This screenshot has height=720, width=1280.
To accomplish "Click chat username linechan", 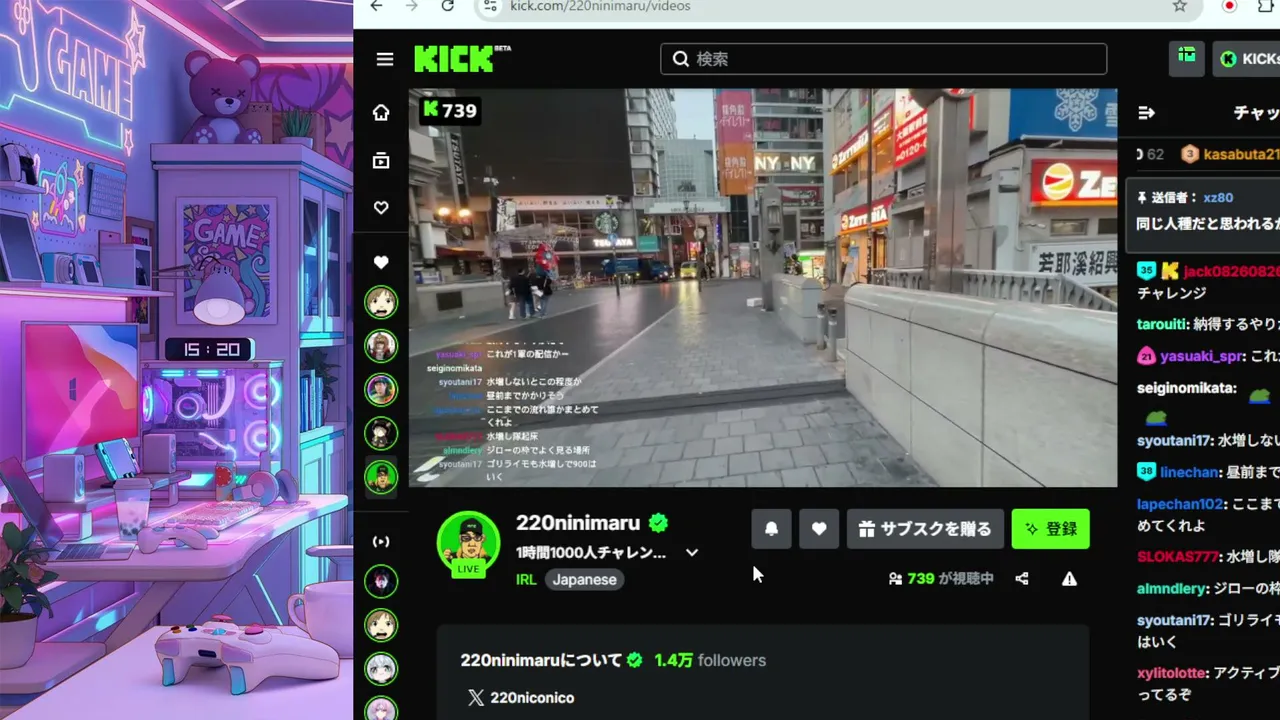I will click(x=1189, y=472).
